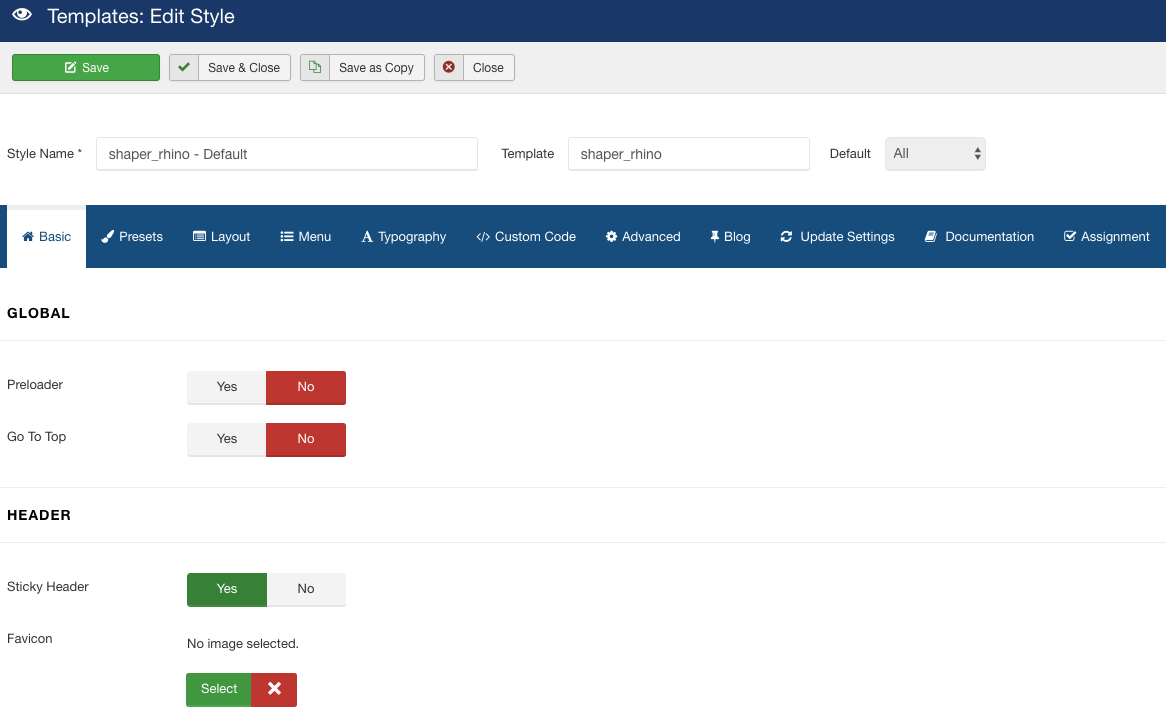Set Go To Top to Yes

click(x=227, y=439)
